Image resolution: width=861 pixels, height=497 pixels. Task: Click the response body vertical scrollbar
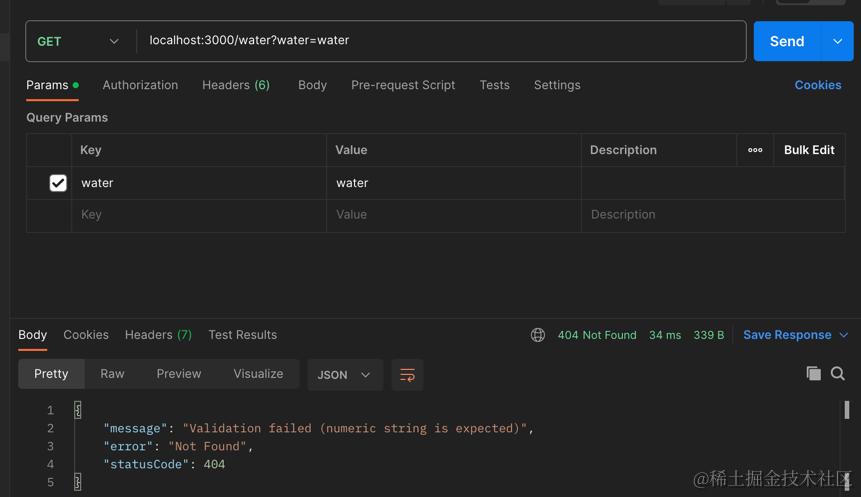(x=847, y=410)
